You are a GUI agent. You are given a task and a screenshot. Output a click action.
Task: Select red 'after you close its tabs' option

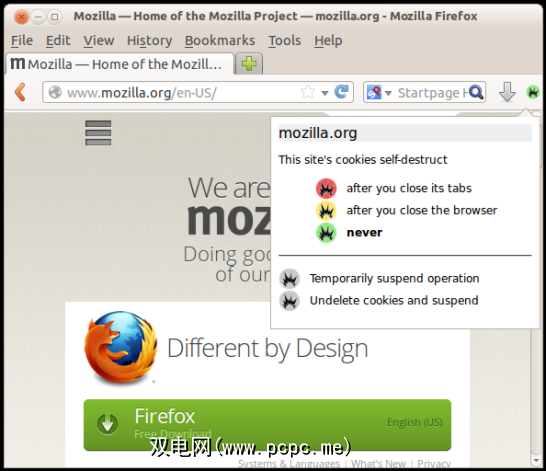coord(394,188)
